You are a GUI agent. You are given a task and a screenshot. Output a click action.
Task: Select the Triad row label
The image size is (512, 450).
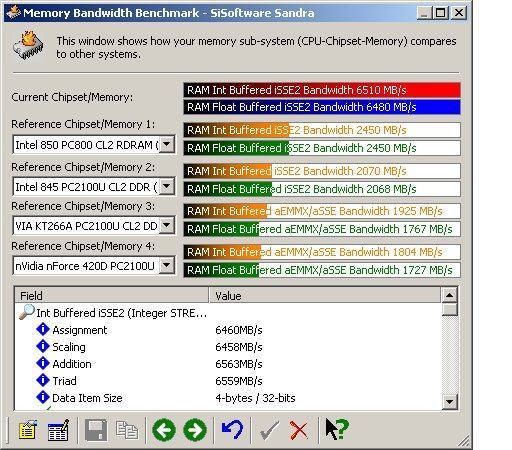click(64, 381)
